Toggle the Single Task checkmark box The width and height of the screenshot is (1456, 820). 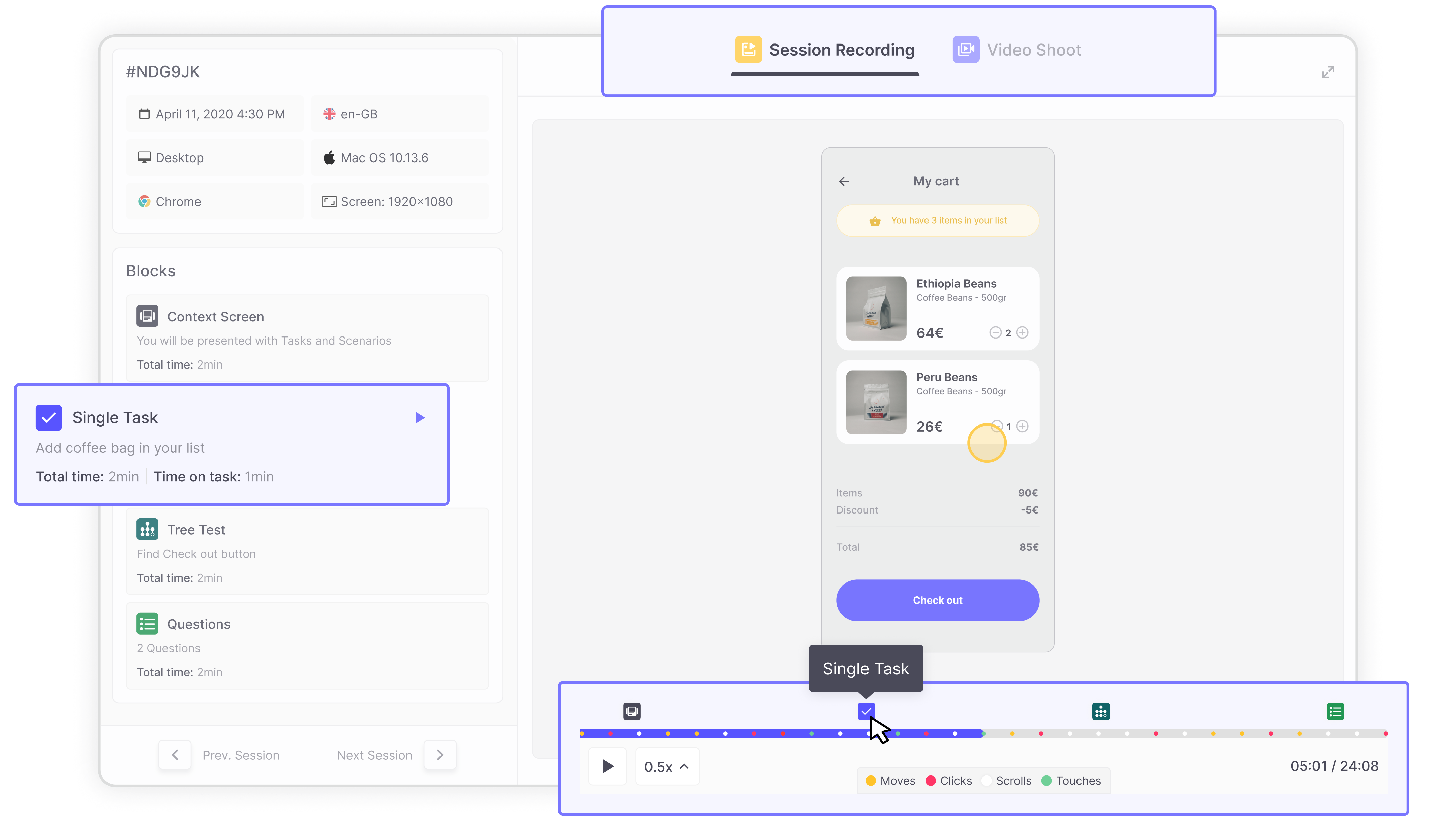49,417
